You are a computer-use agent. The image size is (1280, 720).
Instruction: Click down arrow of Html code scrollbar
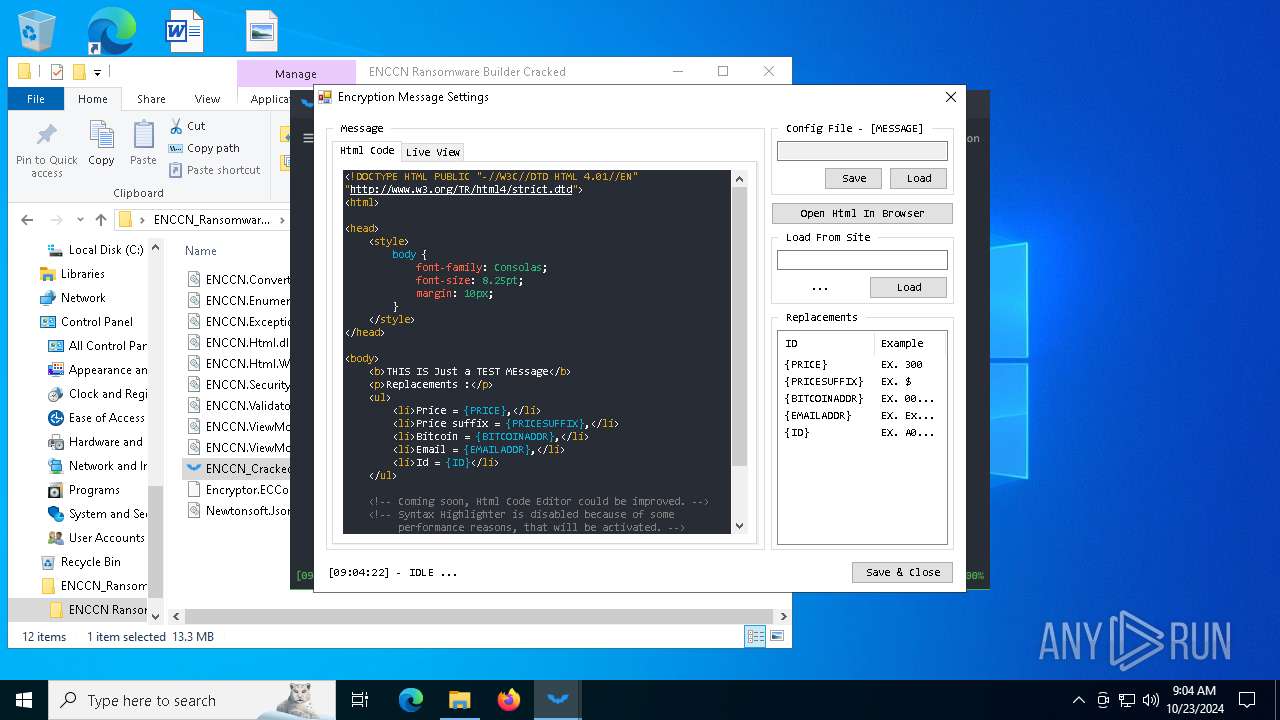(739, 526)
